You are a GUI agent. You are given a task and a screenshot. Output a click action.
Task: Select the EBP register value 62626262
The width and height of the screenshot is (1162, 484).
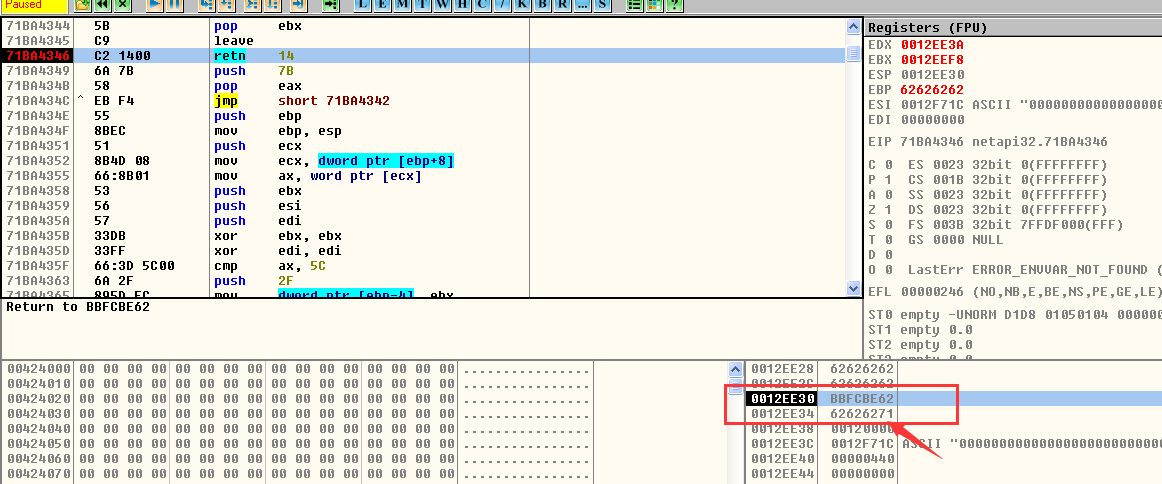(931, 90)
